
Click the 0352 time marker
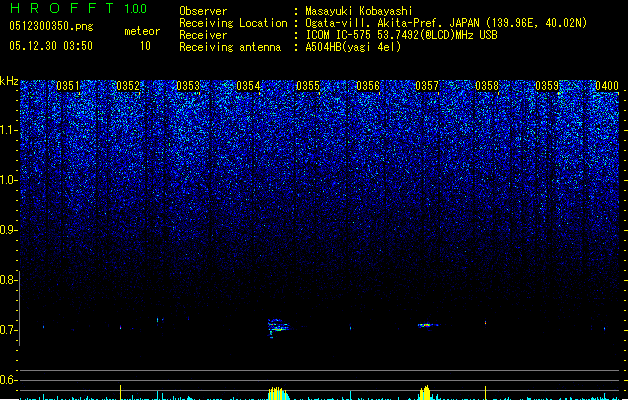(x=128, y=85)
